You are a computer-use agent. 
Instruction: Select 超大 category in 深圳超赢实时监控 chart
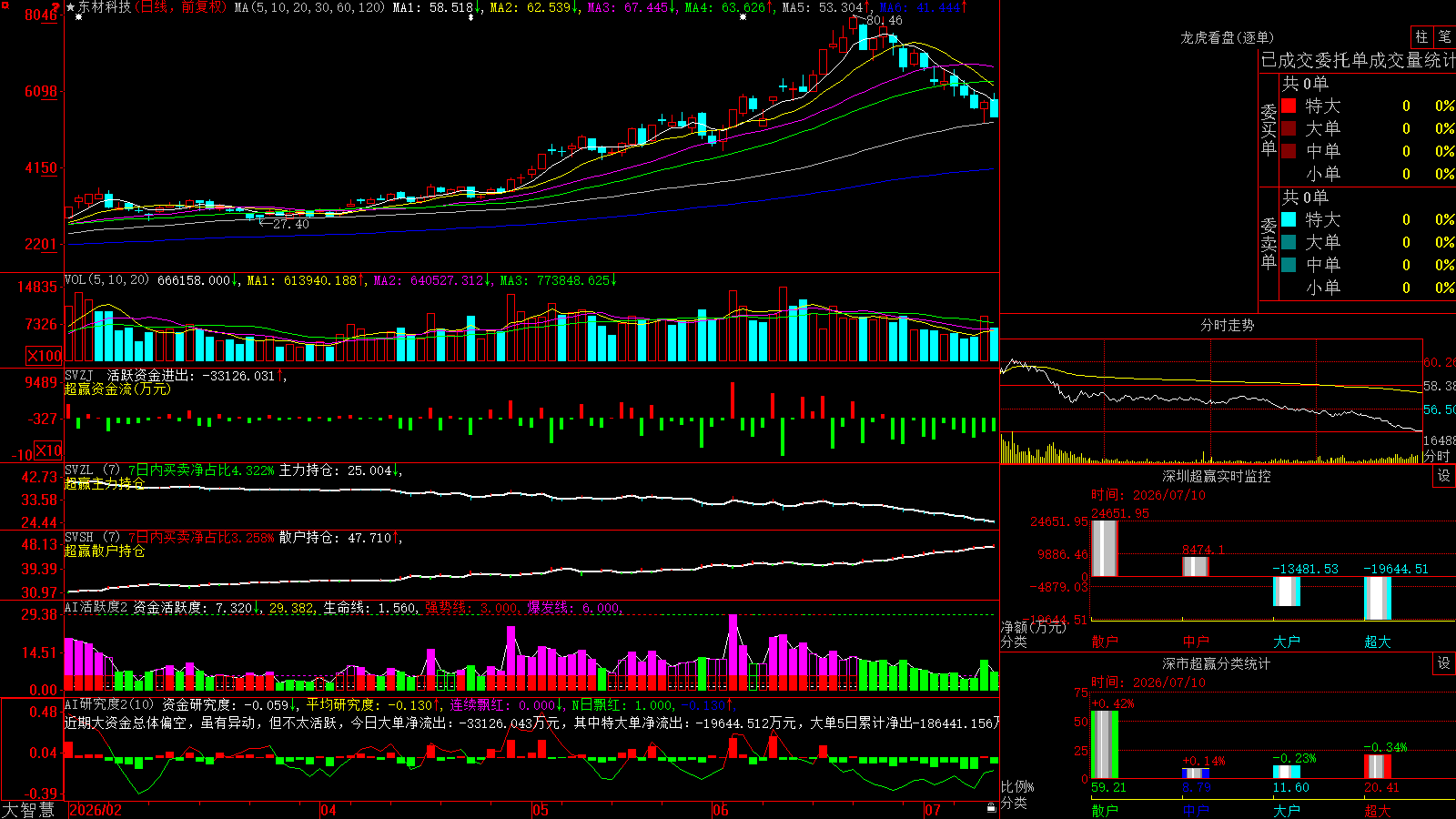click(x=1378, y=642)
